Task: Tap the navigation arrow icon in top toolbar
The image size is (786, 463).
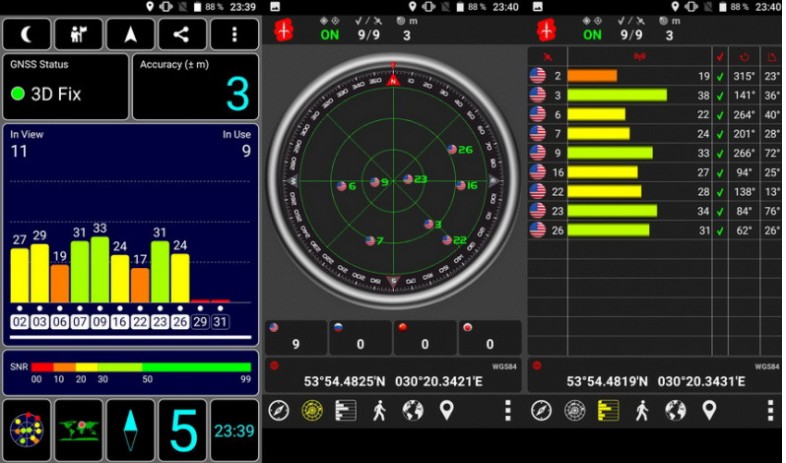Action: 130,34
